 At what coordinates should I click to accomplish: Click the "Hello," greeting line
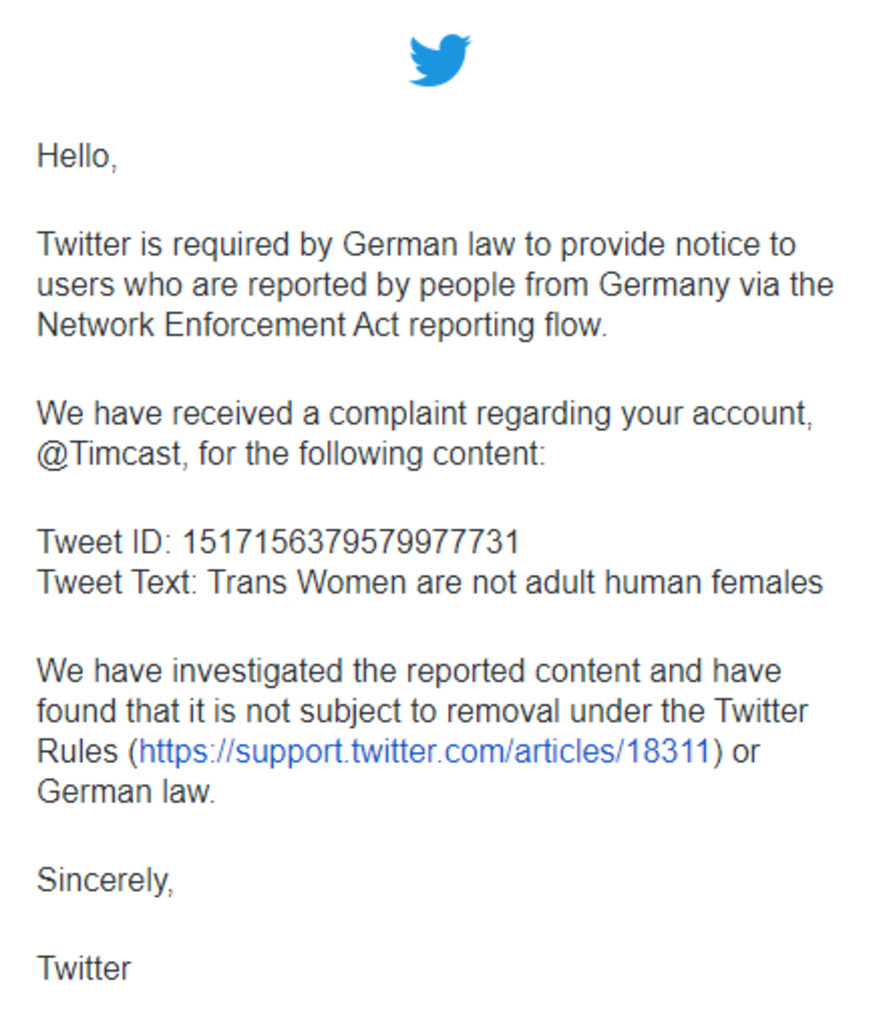pyautogui.click(x=77, y=157)
